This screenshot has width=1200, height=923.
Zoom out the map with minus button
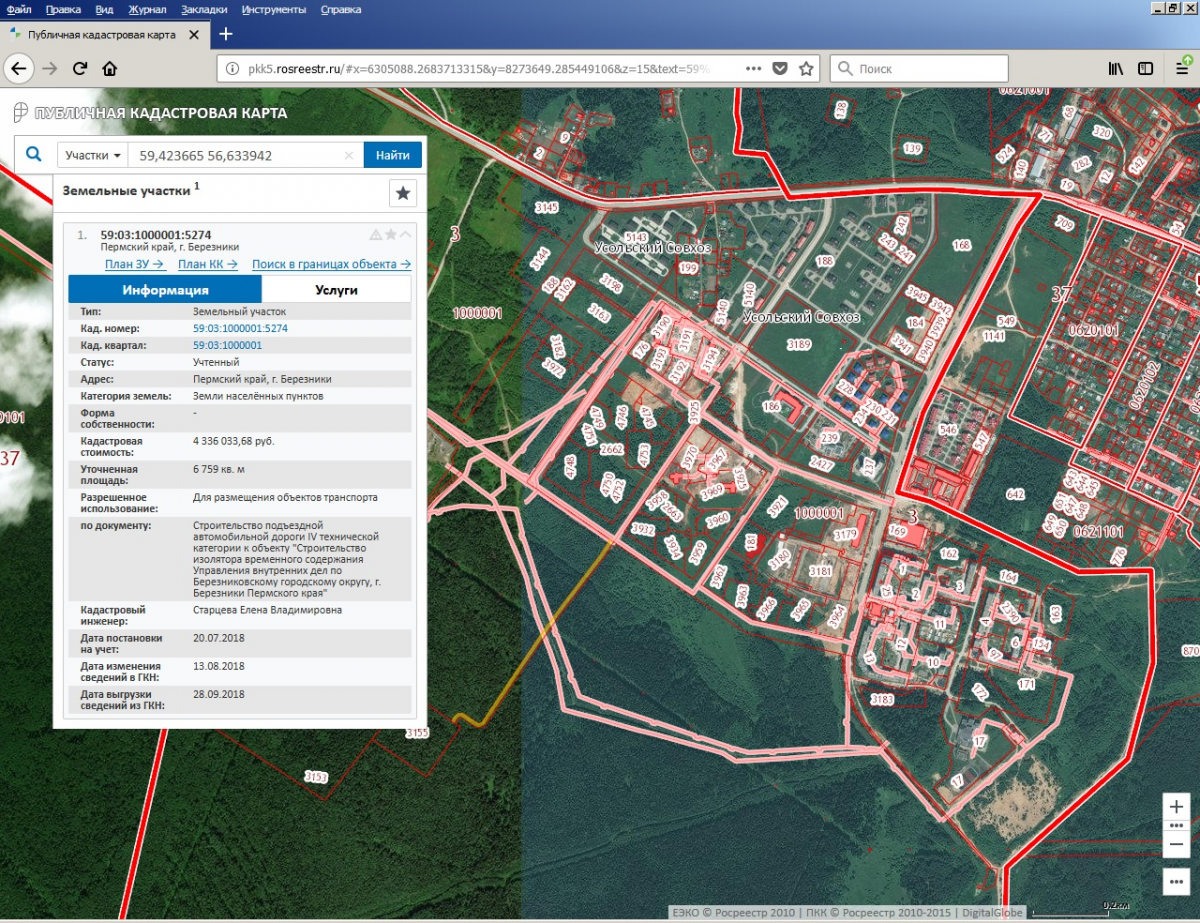[x=1176, y=845]
